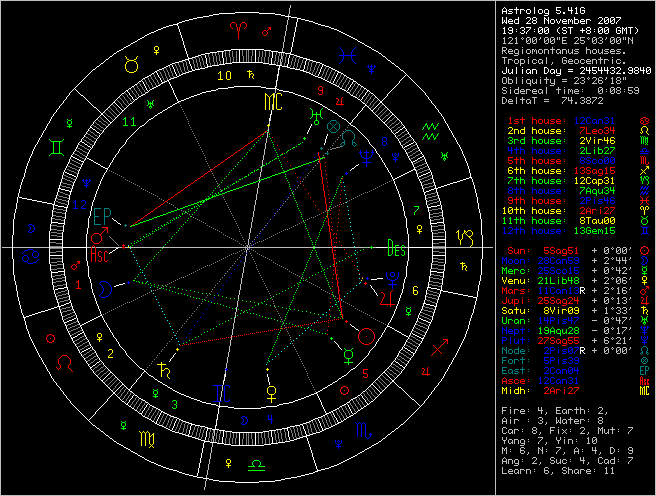Click the 'Fort: 5Pis39' row

point(576,361)
